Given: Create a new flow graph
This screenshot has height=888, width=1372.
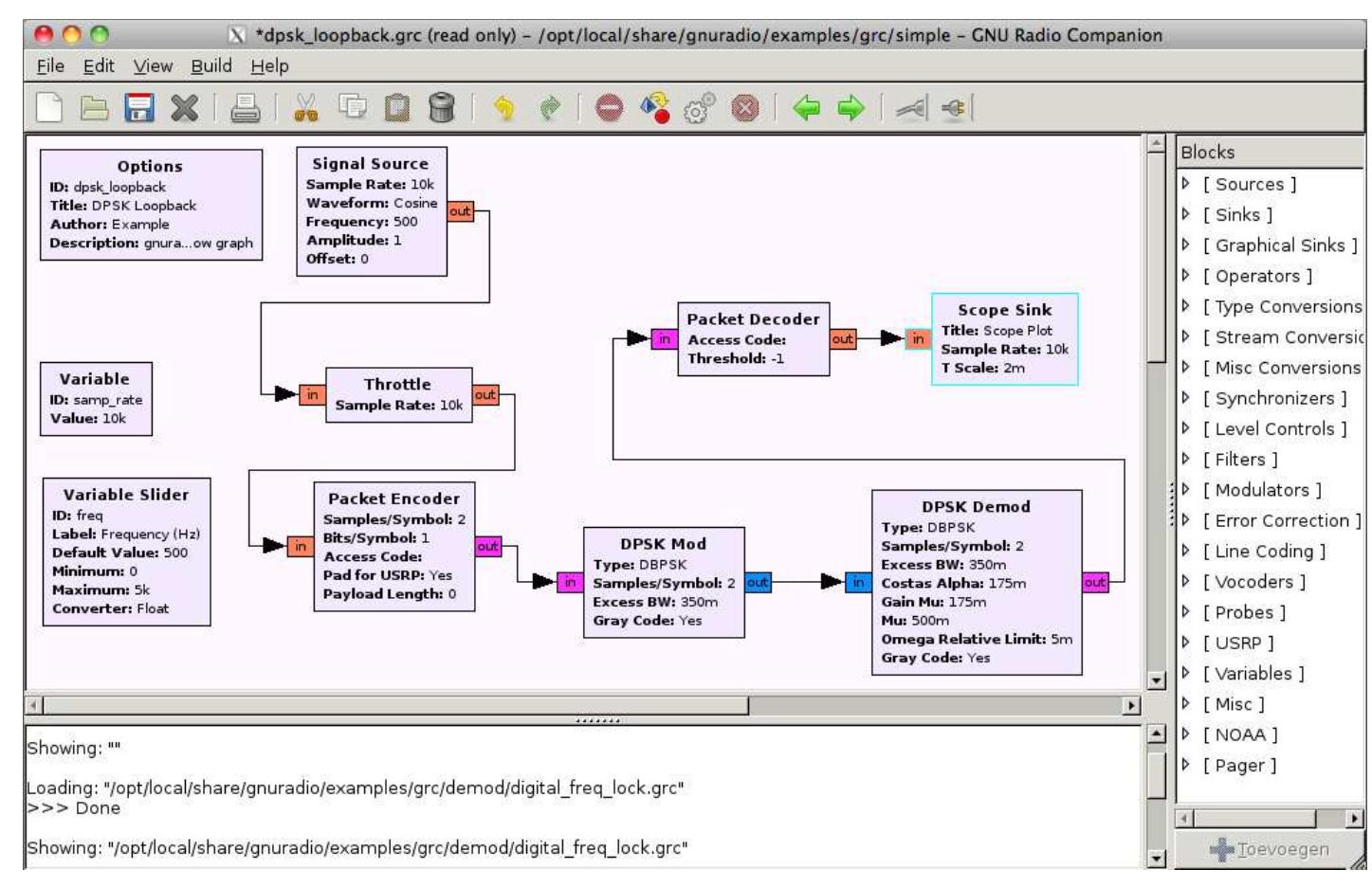Looking at the screenshot, I should [x=49, y=108].
